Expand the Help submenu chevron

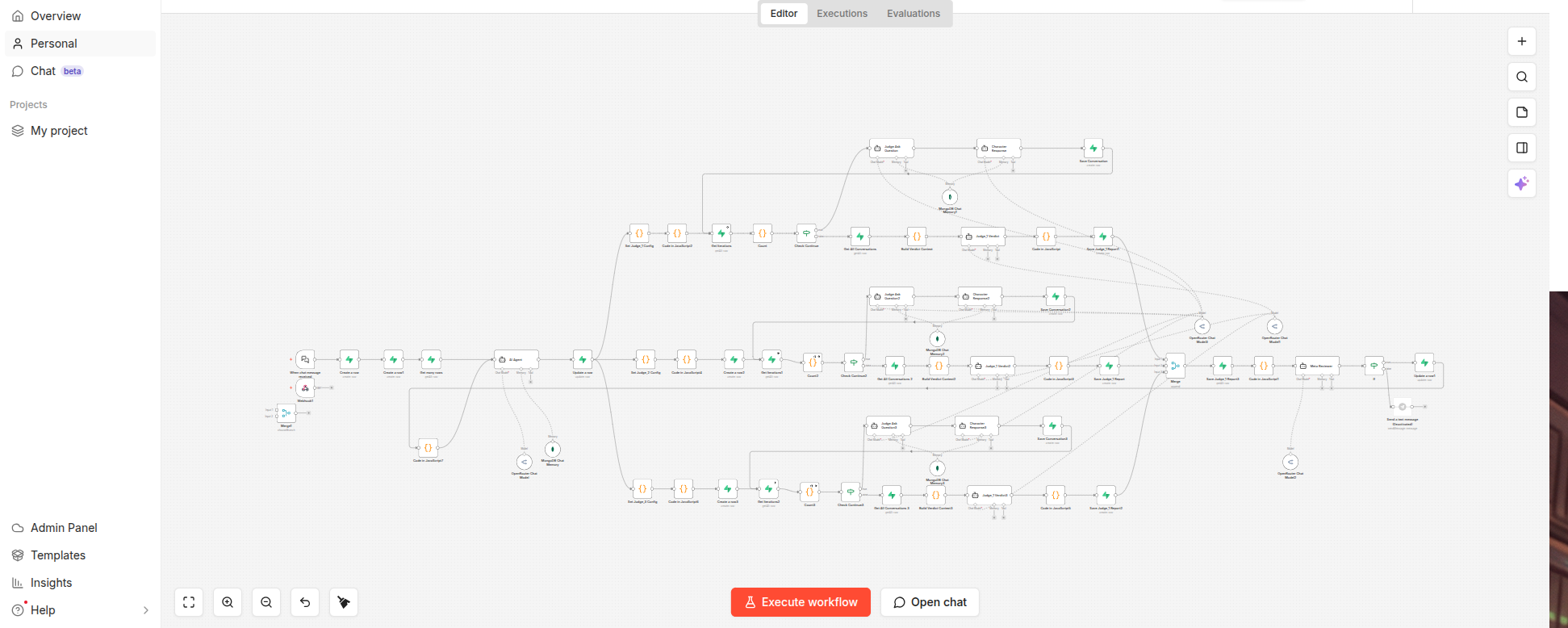coord(146,610)
